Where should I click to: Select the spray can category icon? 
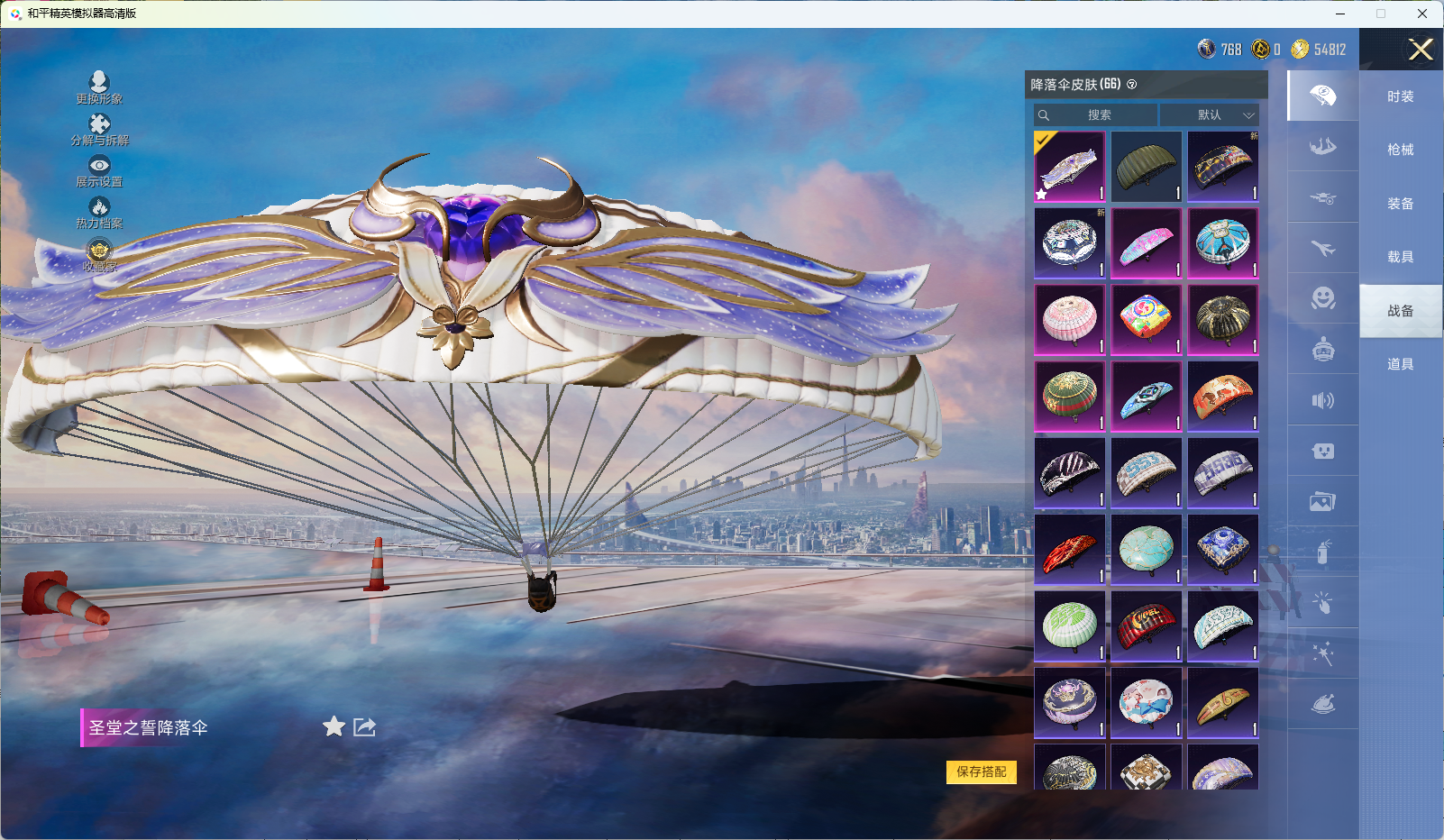click(x=1323, y=552)
